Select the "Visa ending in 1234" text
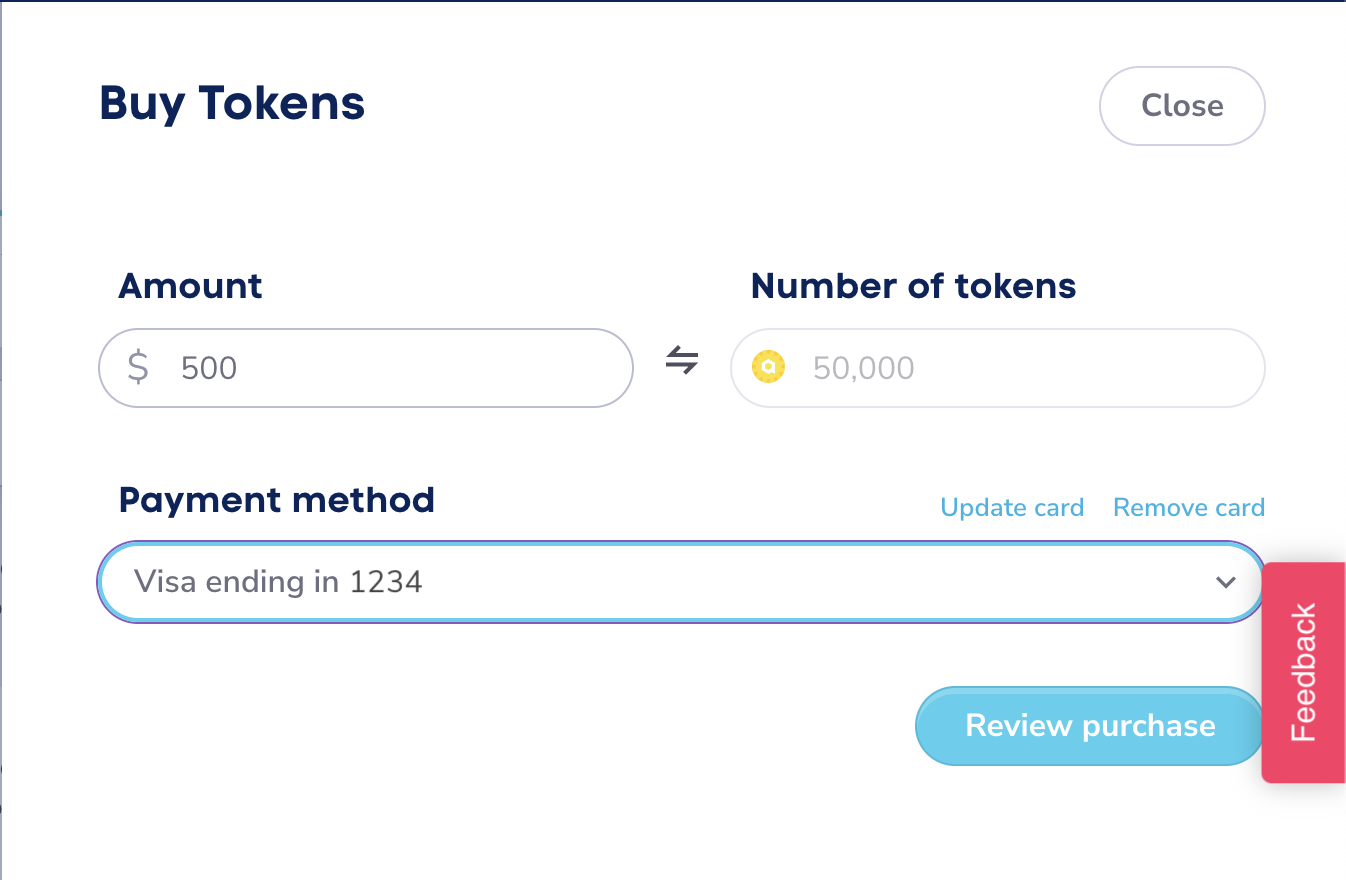1346x880 pixels. [278, 582]
